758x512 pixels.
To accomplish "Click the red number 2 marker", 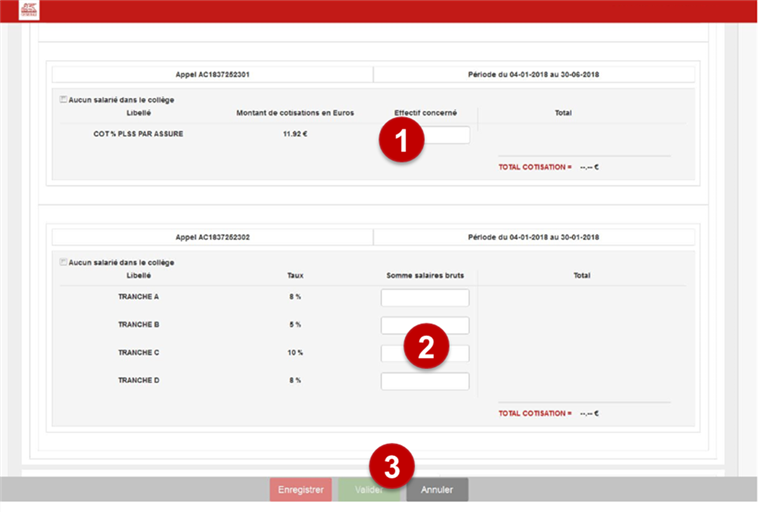I will pos(425,347).
